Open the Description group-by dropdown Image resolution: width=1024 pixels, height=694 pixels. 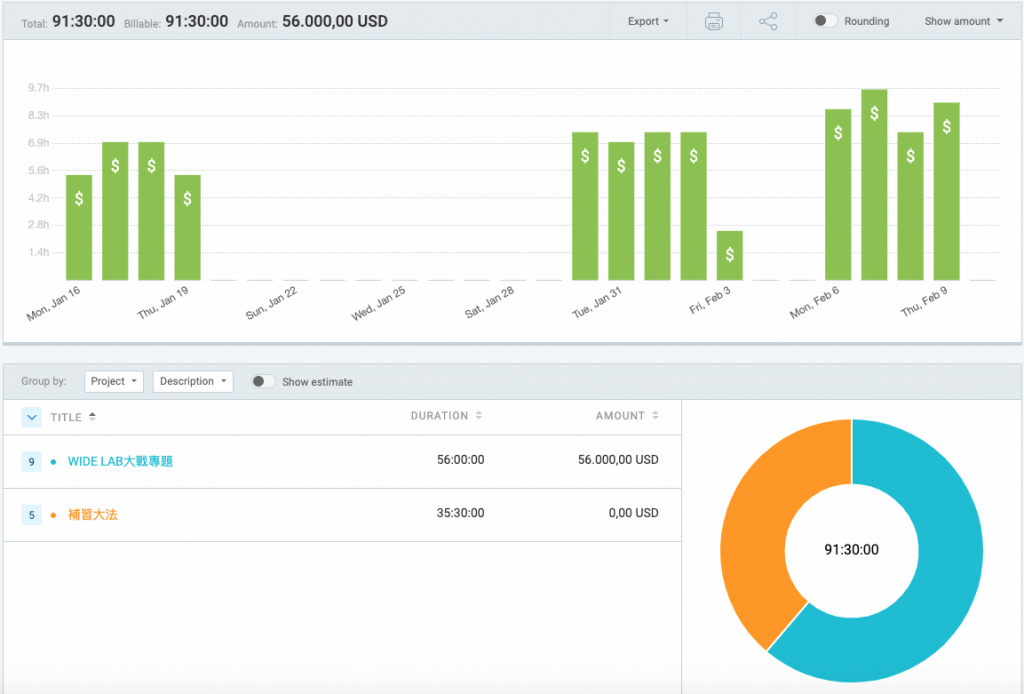tap(193, 381)
